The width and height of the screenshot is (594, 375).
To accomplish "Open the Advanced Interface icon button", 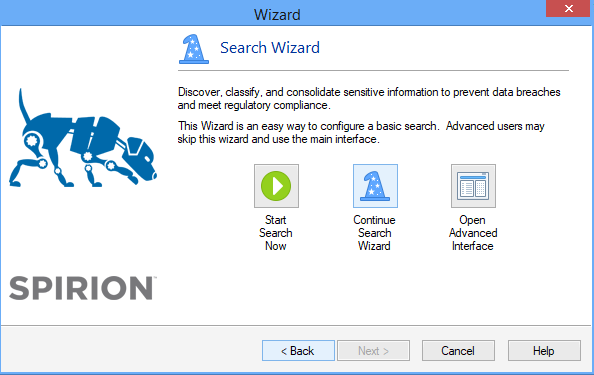I will point(473,186).
